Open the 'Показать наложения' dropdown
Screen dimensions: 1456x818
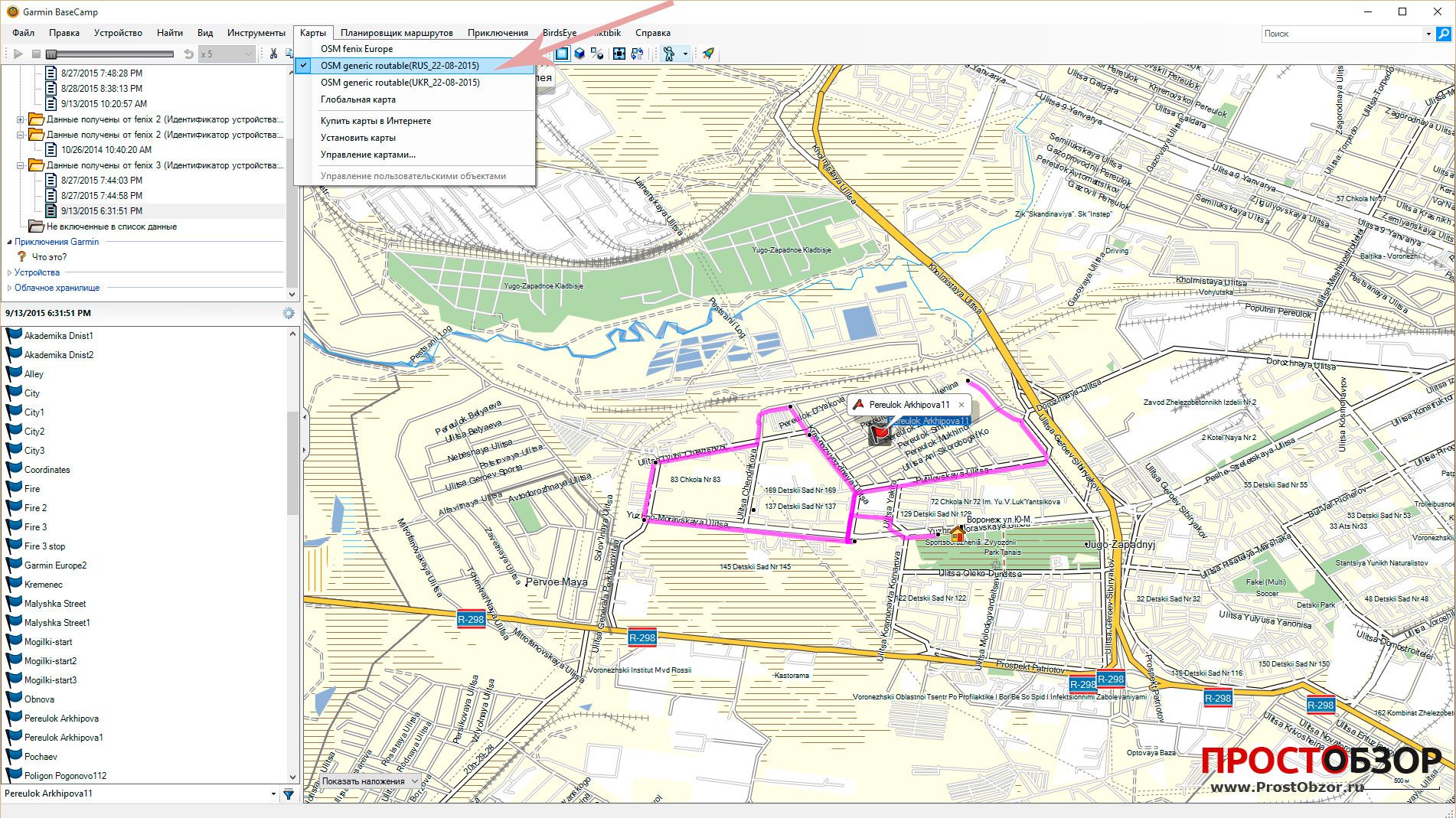(x=370, y=781)
